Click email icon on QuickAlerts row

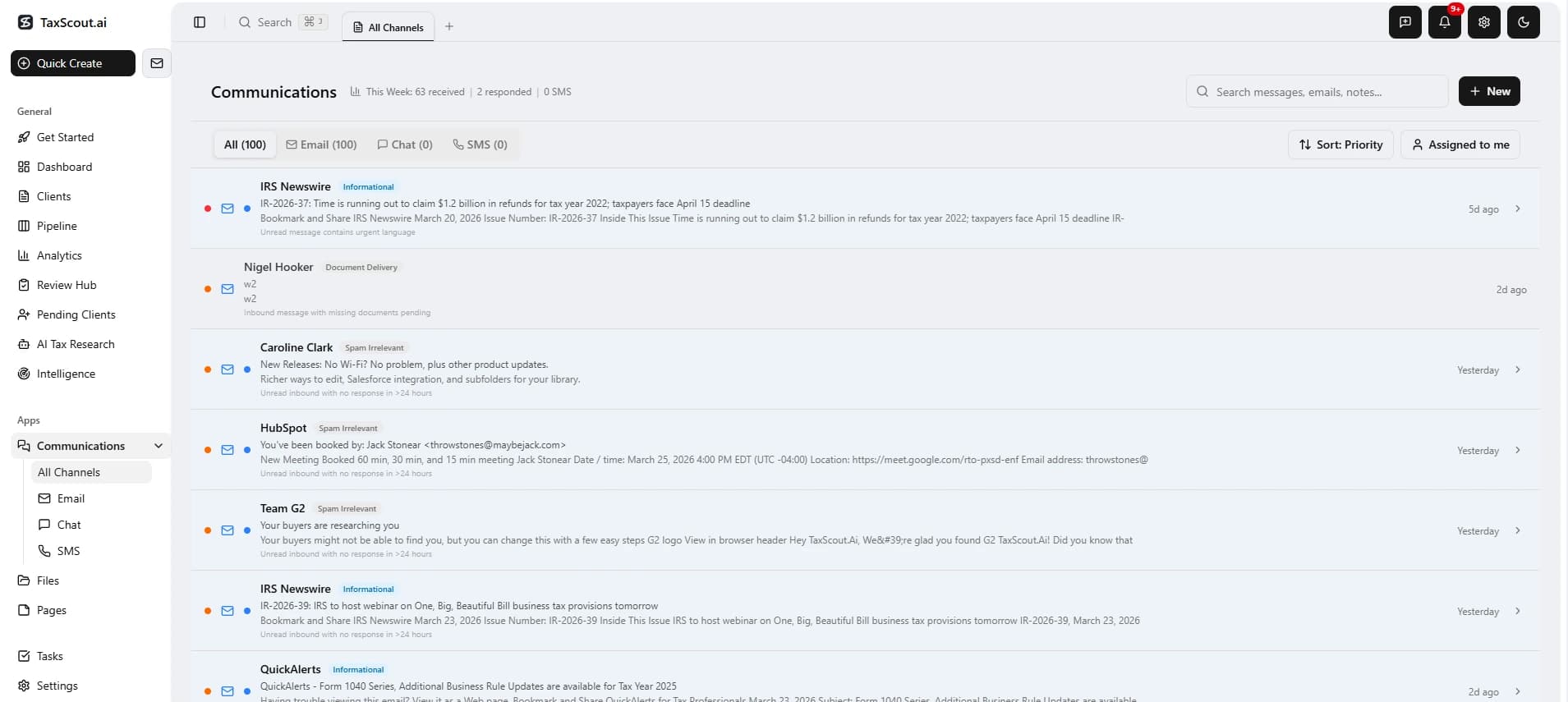pos(228,691)
